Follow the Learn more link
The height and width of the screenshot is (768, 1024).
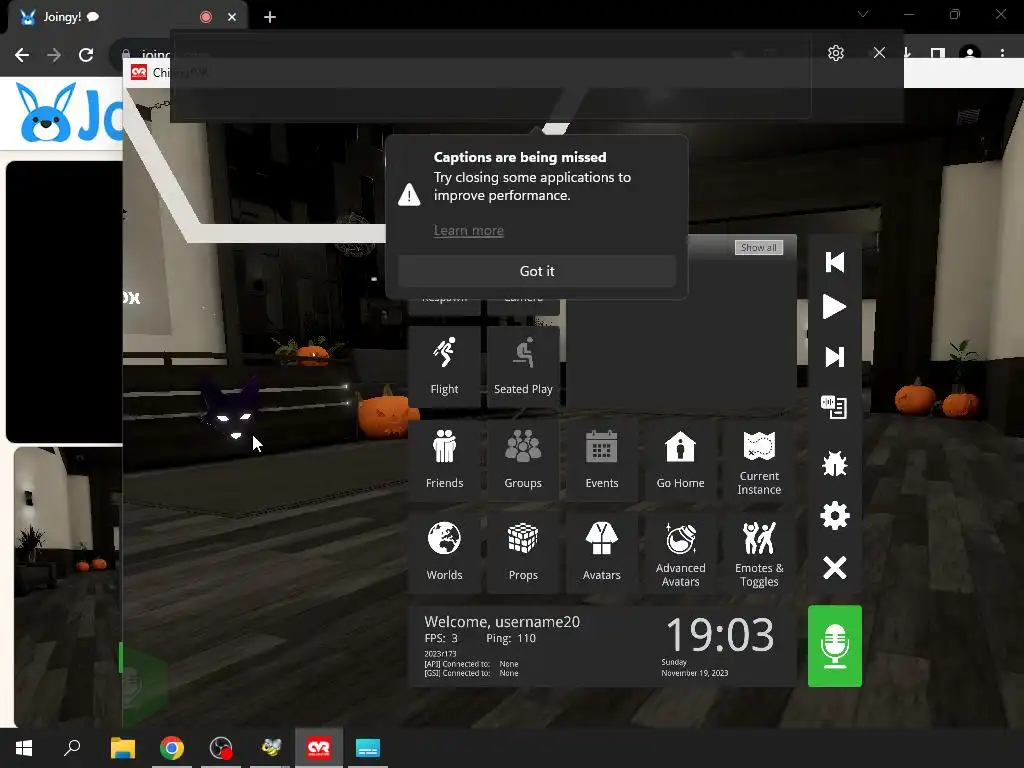469,231
